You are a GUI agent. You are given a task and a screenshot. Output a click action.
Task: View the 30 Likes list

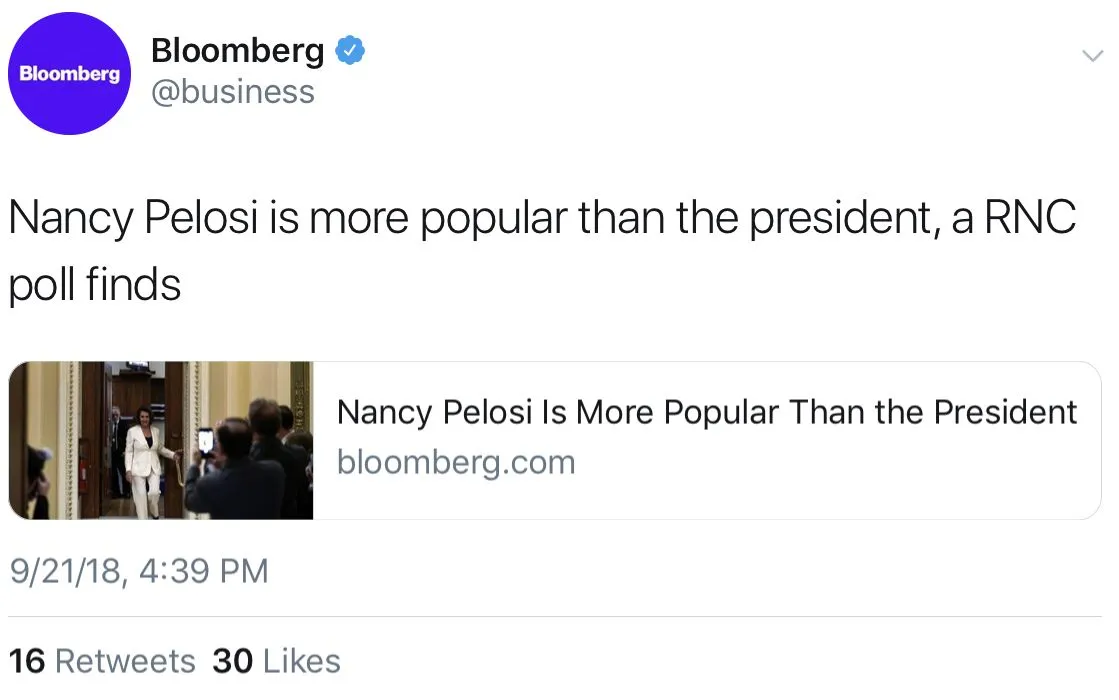[276, 661]
